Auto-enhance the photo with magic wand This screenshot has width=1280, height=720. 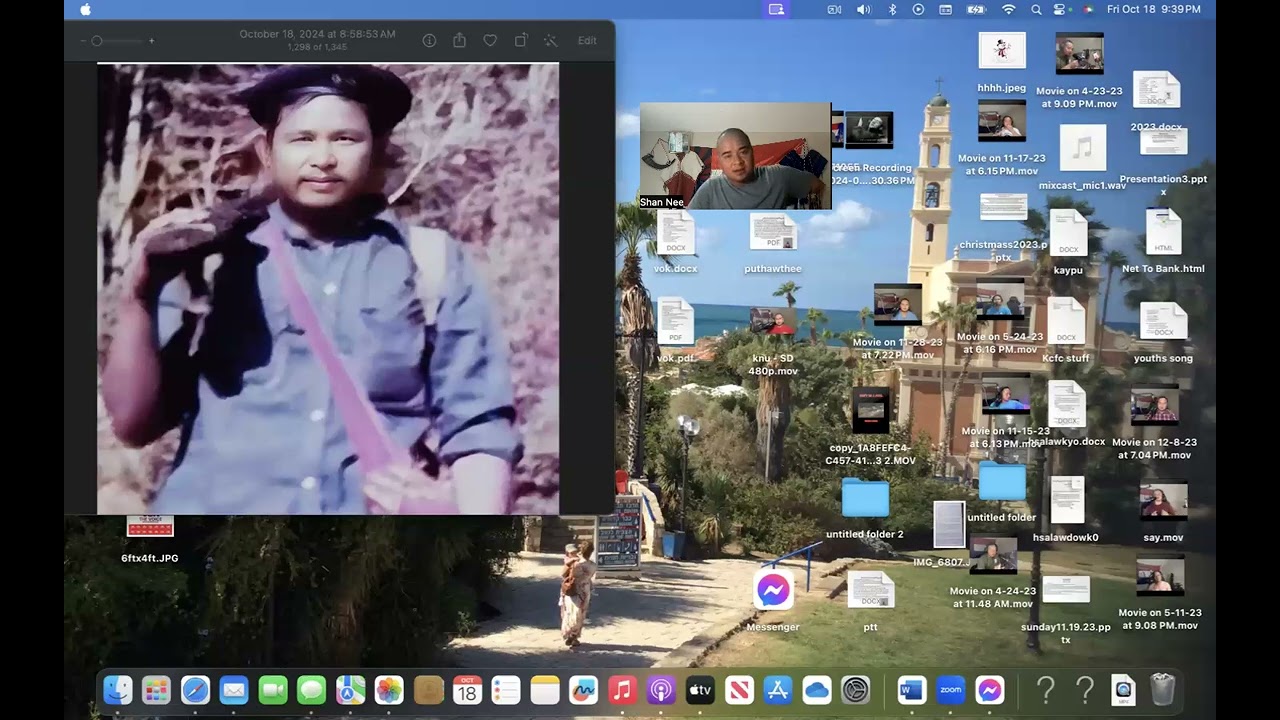[550, 41]
